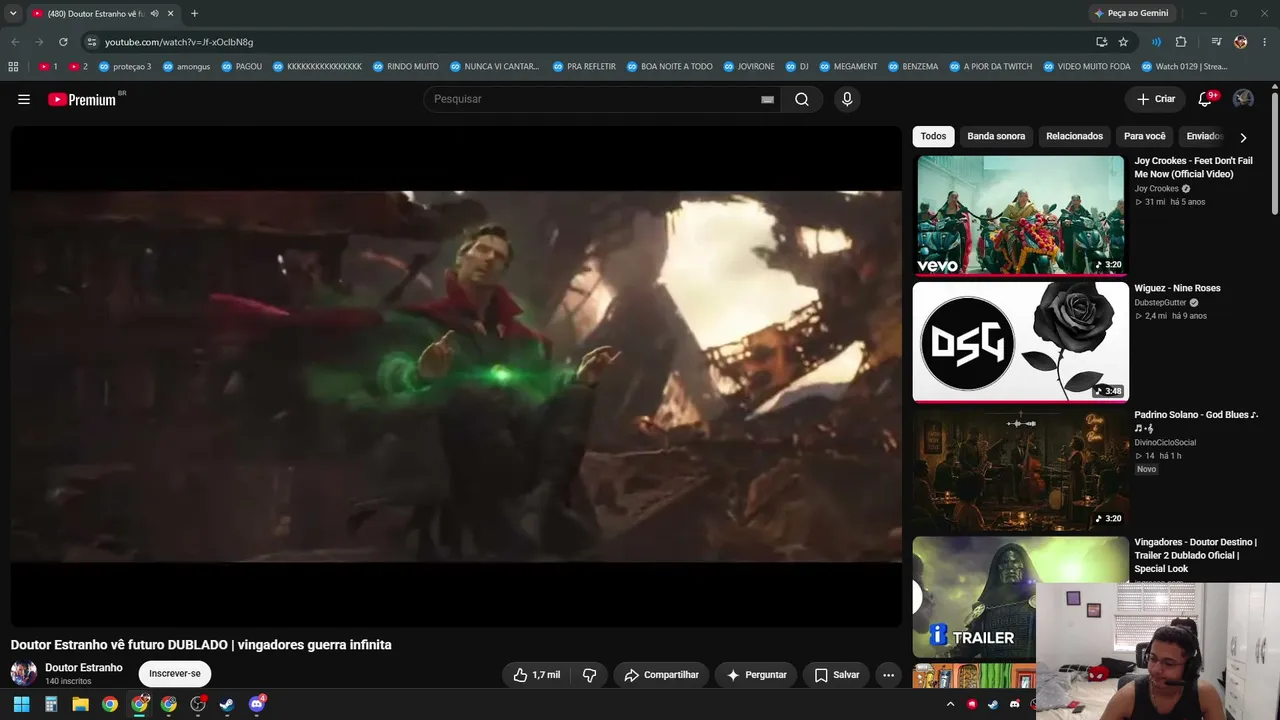Open the Padrino Solano God Blues thumbnail
The height and width of the screenshot is (720, 1280).
[x=1020, y=469]
